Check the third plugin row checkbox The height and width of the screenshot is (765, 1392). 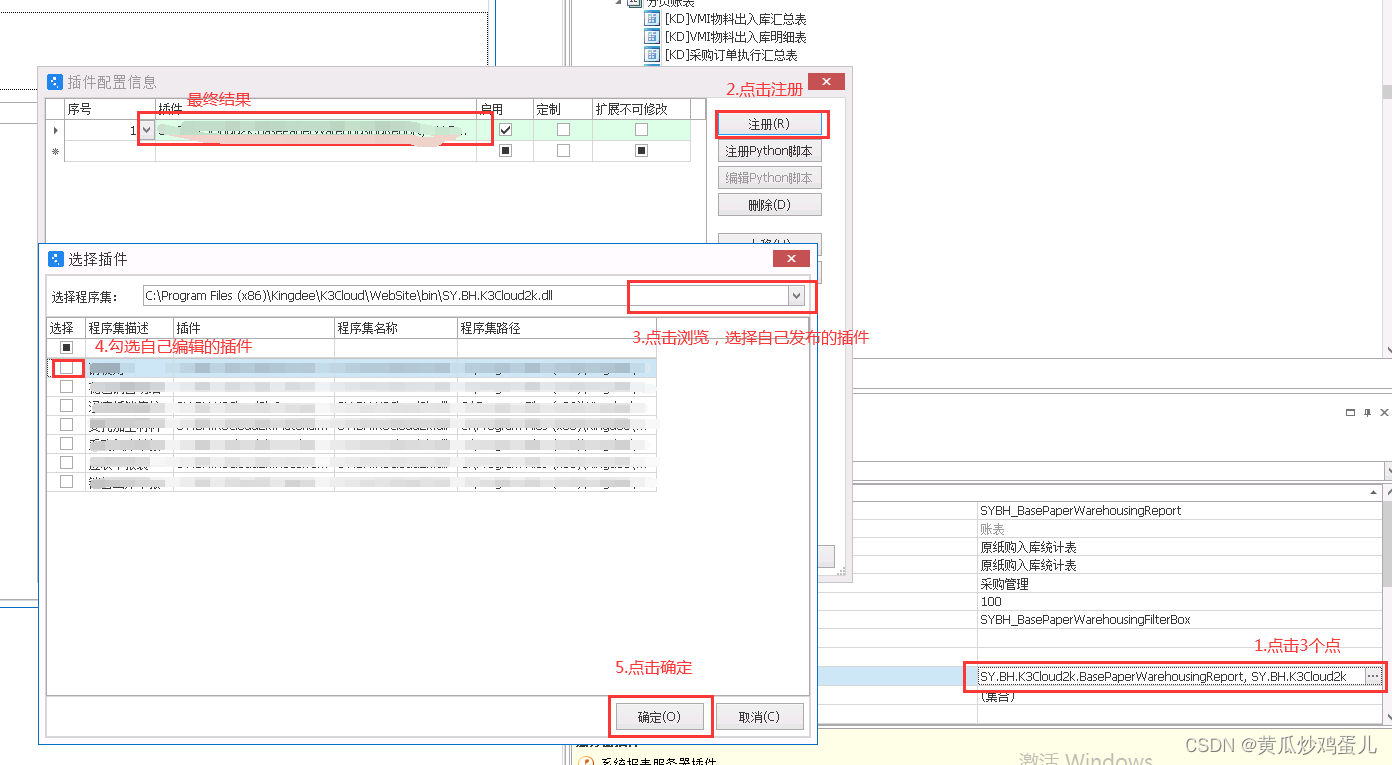coord(66,406)
